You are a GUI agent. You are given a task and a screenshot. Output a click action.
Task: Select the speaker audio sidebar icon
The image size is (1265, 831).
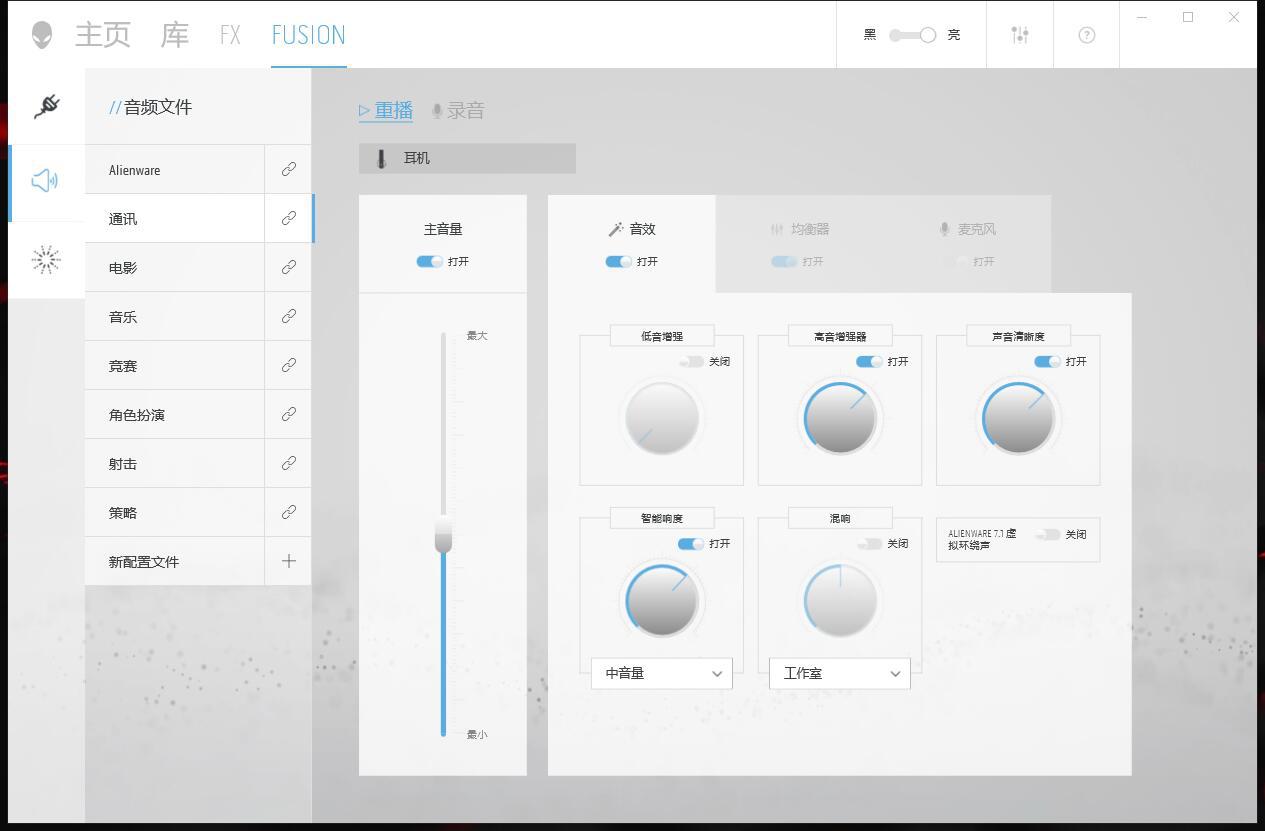pos(45,181)
